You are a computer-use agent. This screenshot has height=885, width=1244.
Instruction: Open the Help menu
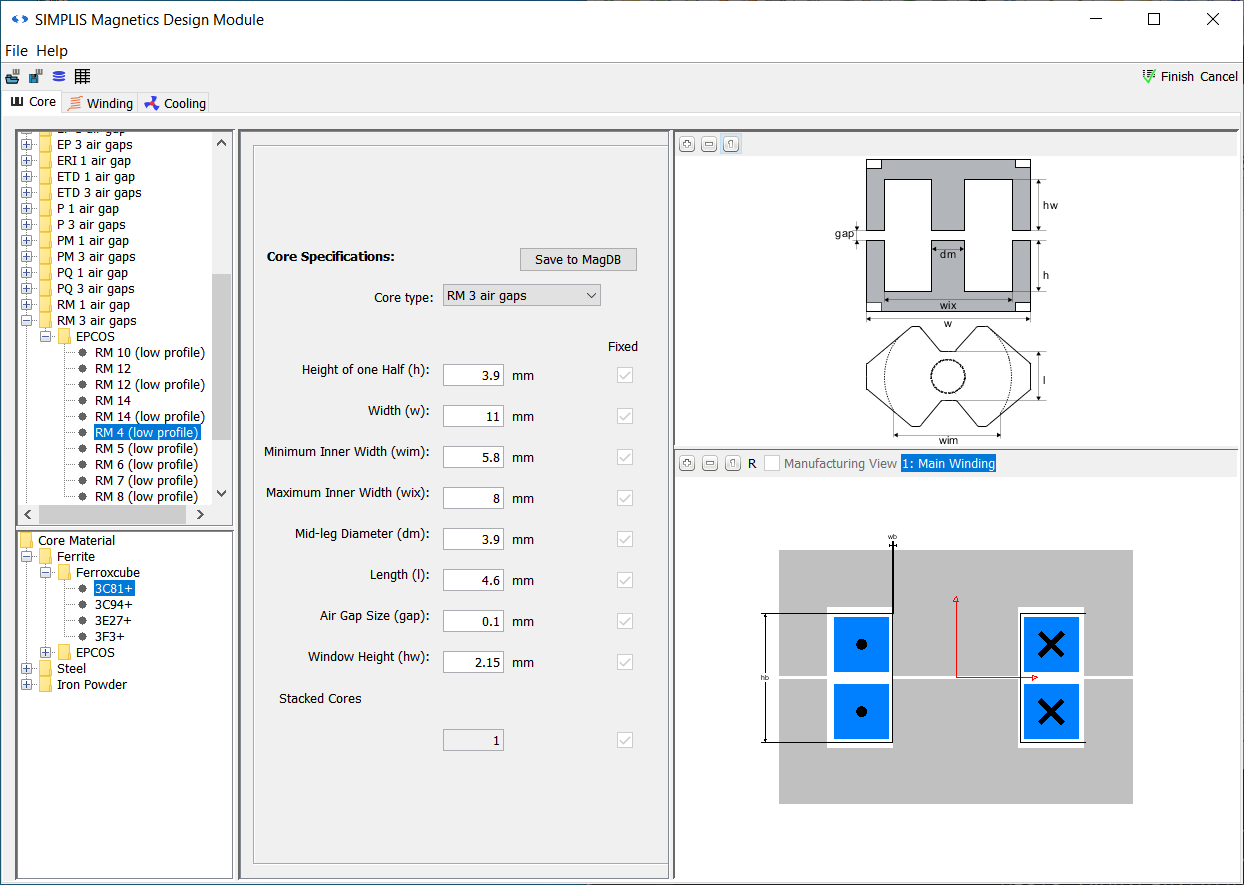point(52,50)
